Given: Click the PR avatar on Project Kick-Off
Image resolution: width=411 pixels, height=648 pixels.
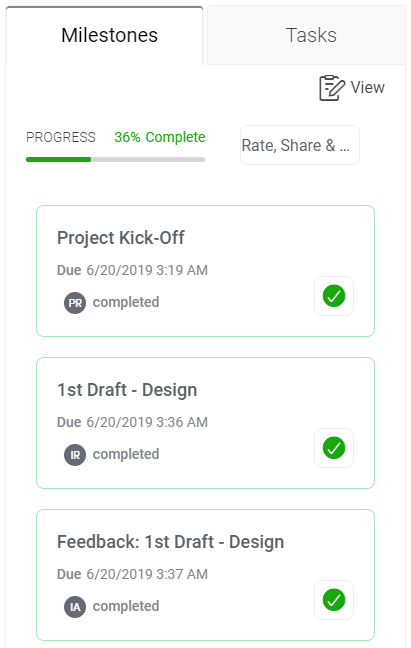Looking at the screenshot, I should tap(75, 303).
